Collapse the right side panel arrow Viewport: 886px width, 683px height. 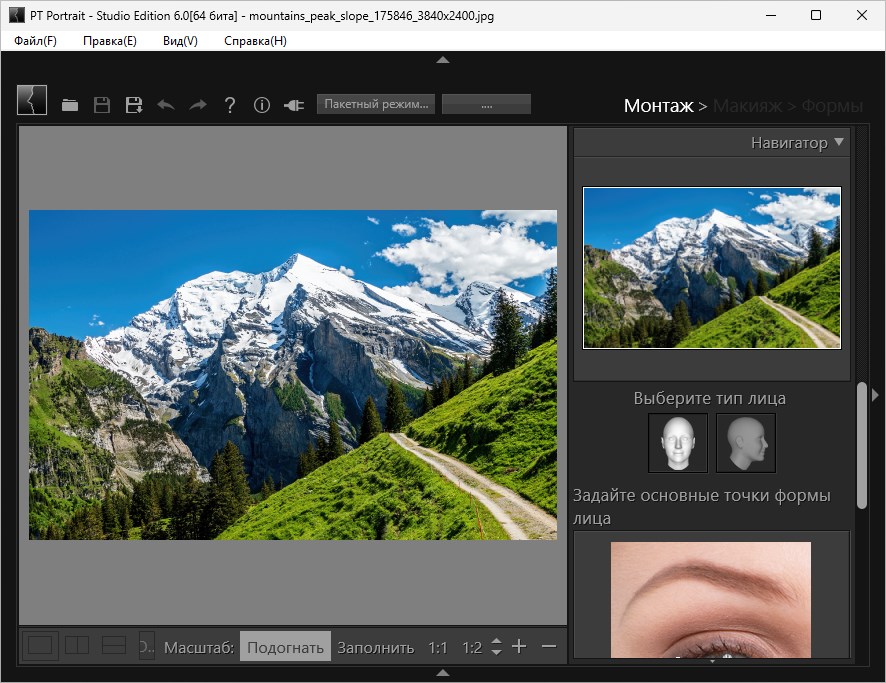coord(876,395)
